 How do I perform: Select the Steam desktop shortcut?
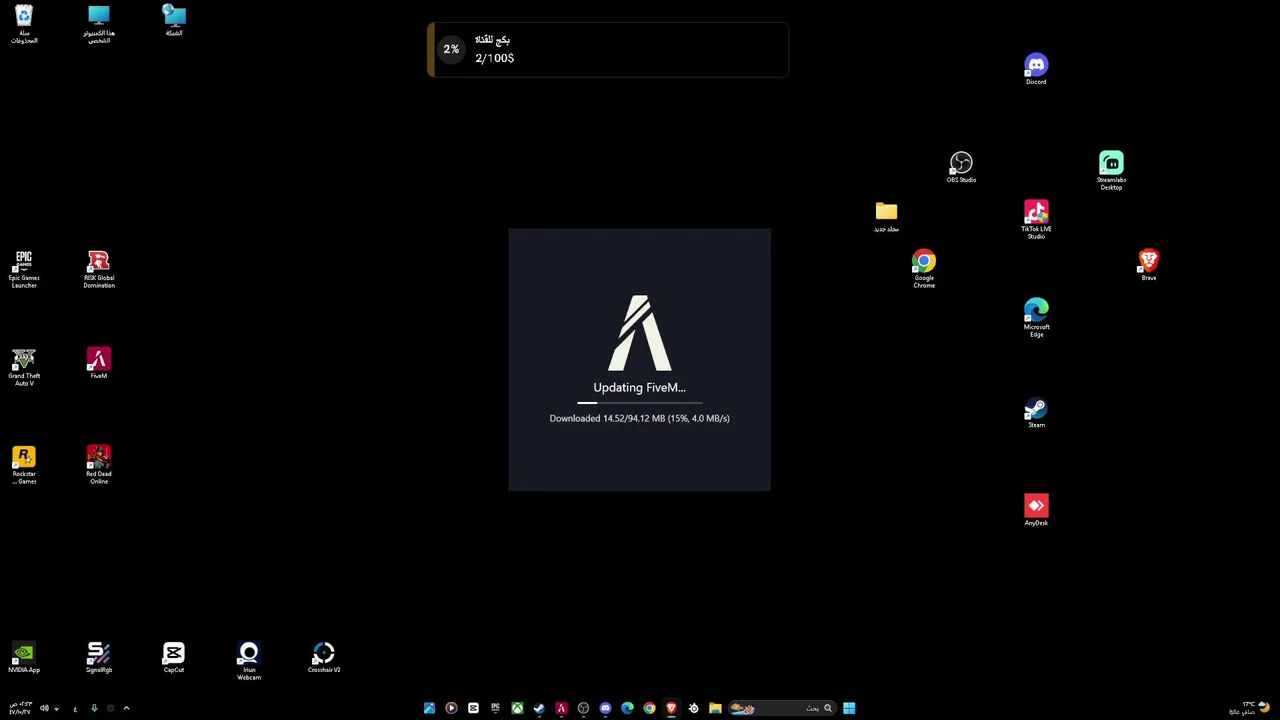[x=1036, y=413]
